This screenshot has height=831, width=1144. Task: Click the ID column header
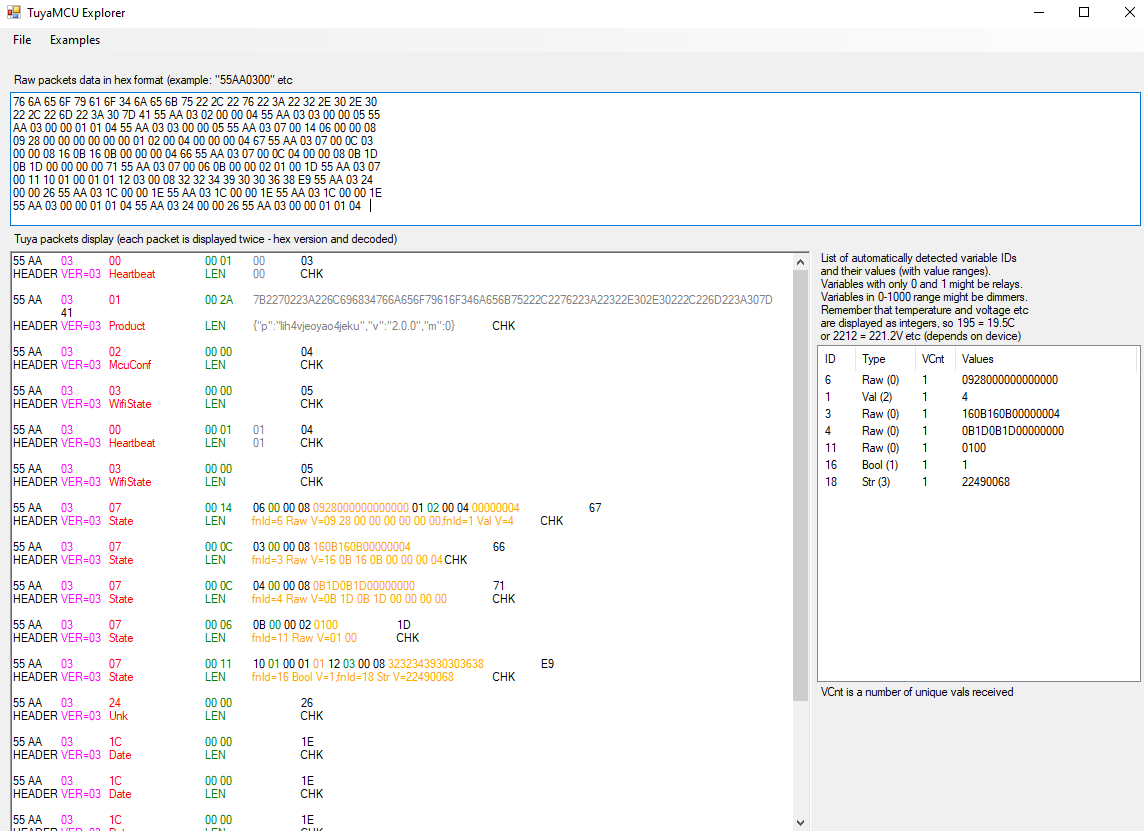[837, 359]
